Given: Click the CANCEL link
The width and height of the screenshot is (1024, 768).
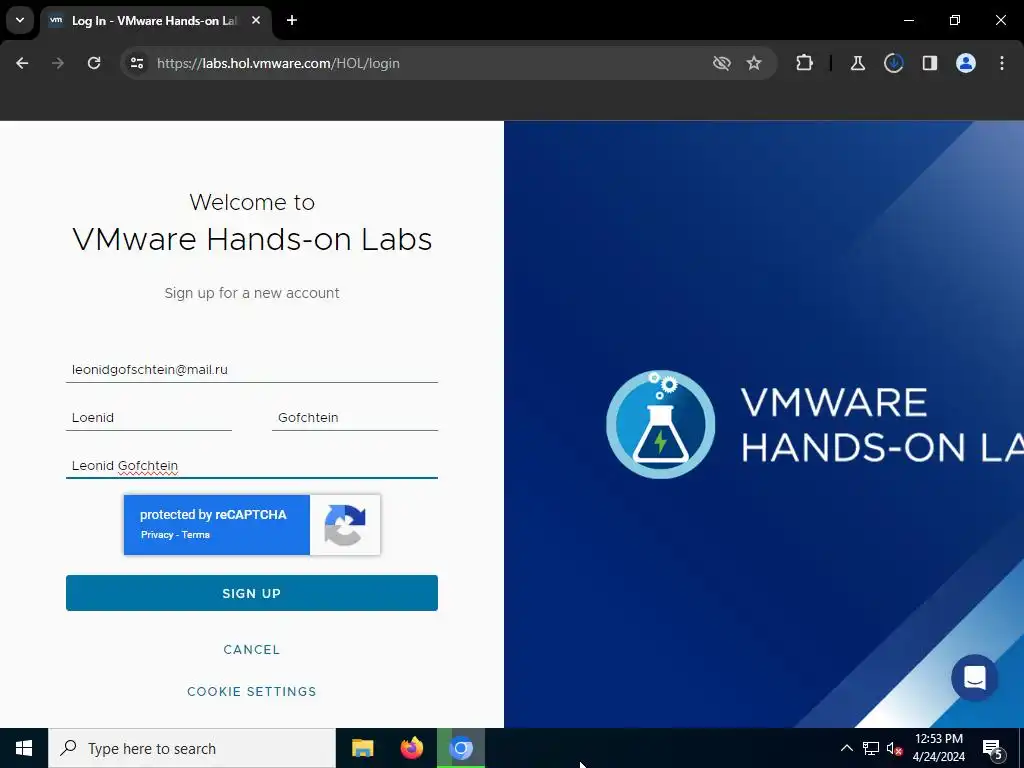Looking at the screenshot, I should tap(251, 650).
